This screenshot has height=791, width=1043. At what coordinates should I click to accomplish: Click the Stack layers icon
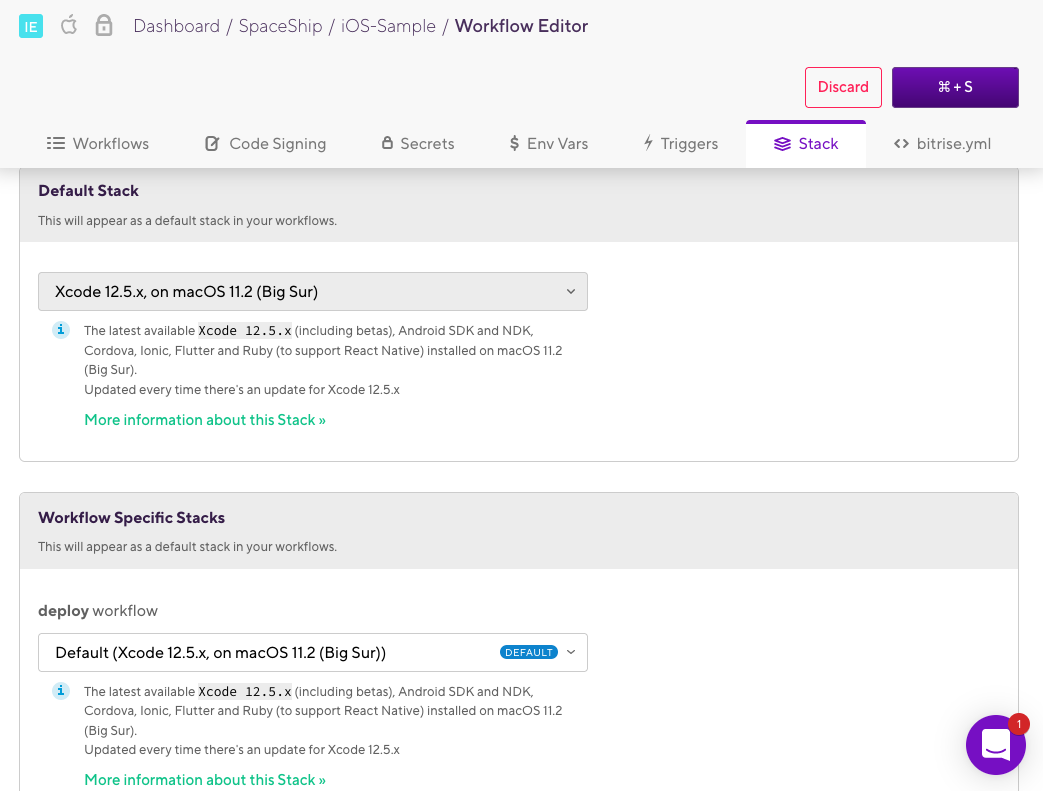point(782,144)
